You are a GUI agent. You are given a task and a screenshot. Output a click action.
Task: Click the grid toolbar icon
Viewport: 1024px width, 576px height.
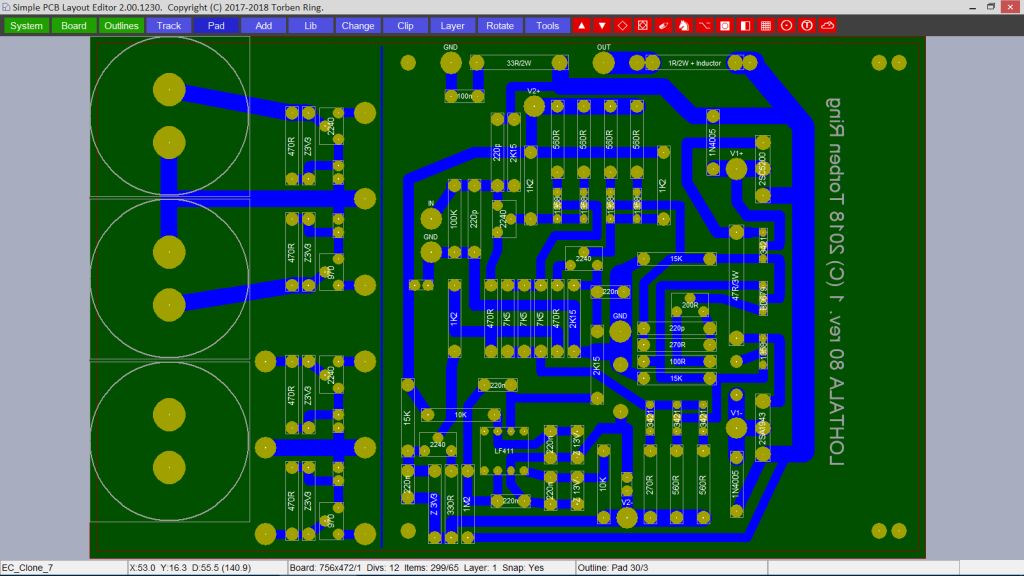click(765, 25)
